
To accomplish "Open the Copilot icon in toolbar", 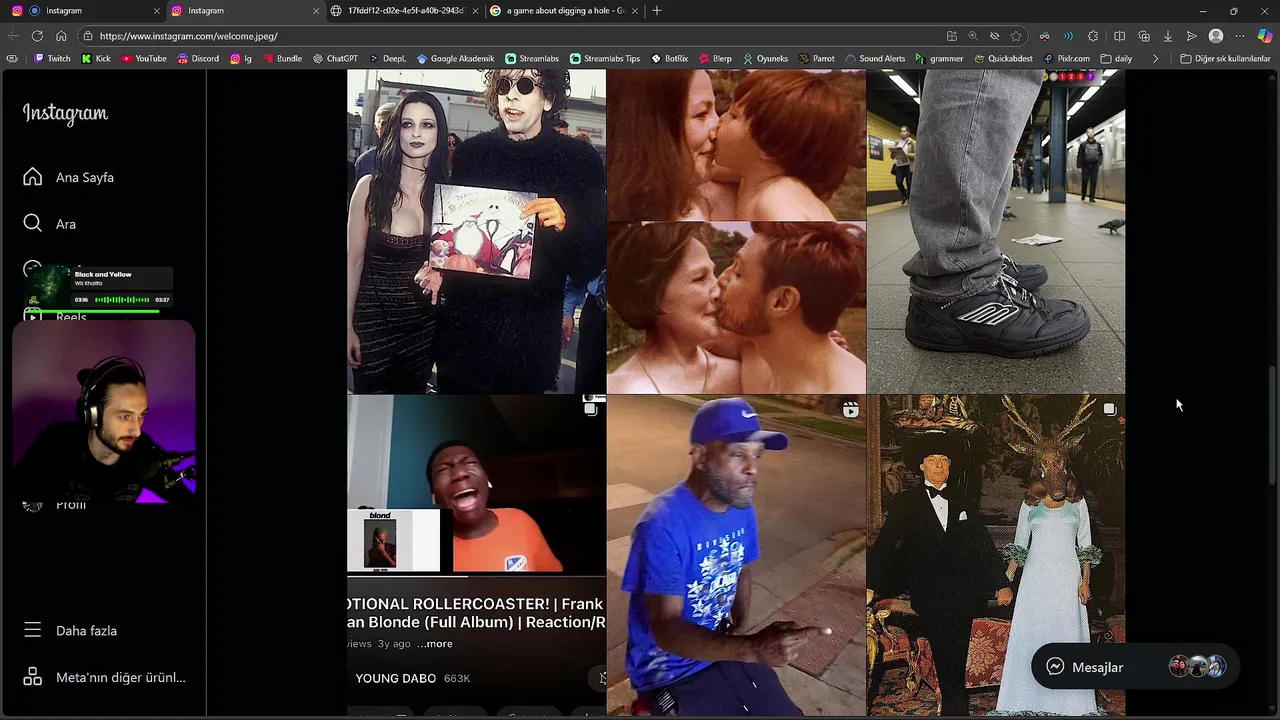I will click(1265, 36).
